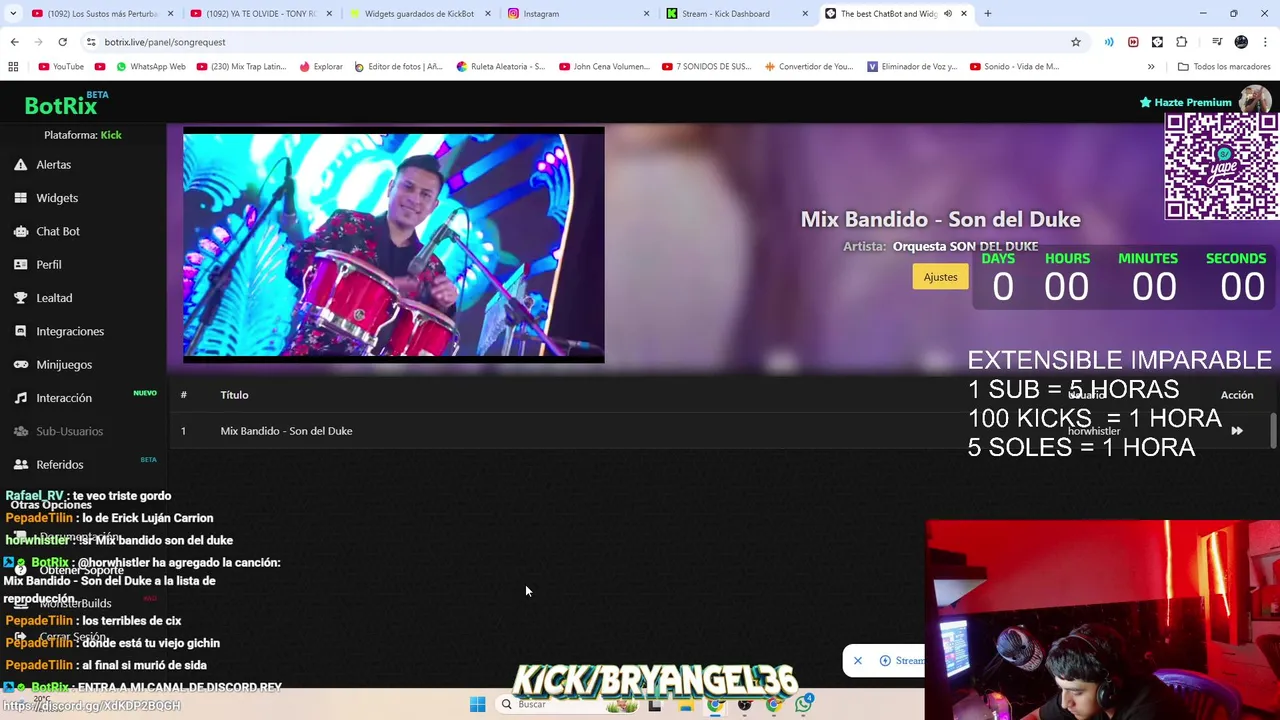The height and width of the screenshot is (720, 1280).
Task: Click the Acción column header
Action: (1237, 395)
